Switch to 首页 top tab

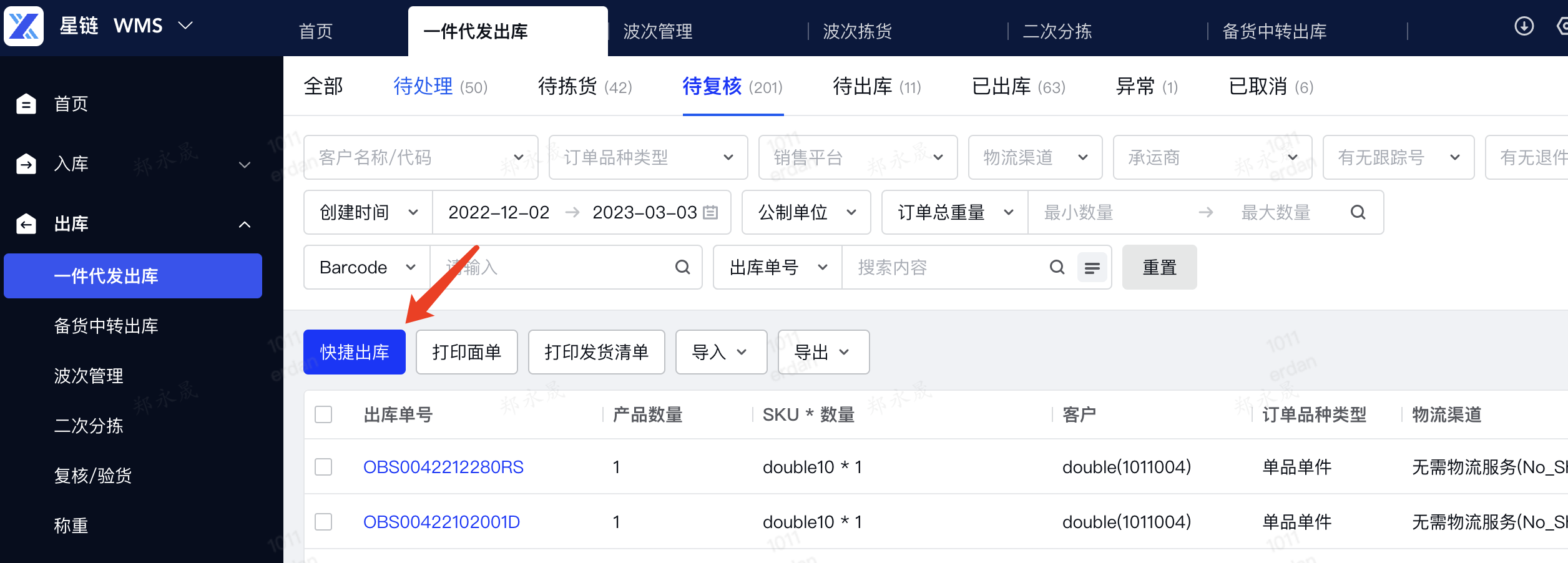316,31
